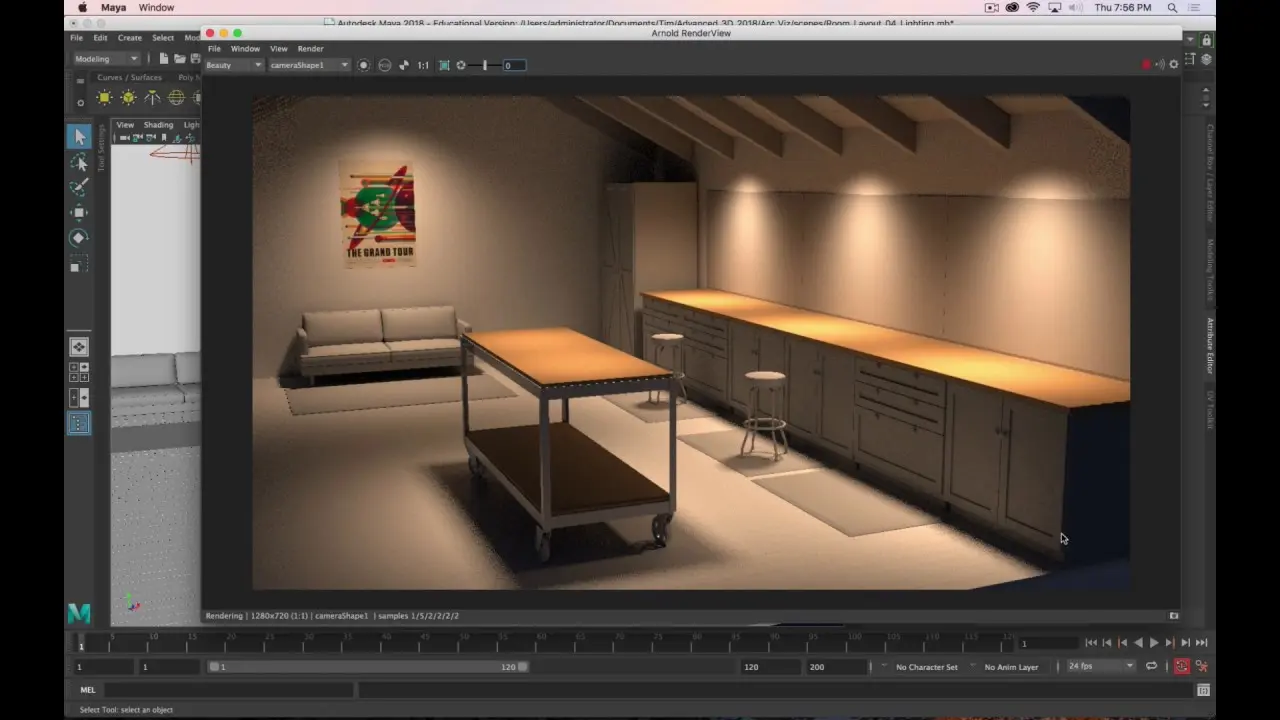Toggle the single-pane layout button
Viewport: 1280px width, 720px height.
click(79, 347)
